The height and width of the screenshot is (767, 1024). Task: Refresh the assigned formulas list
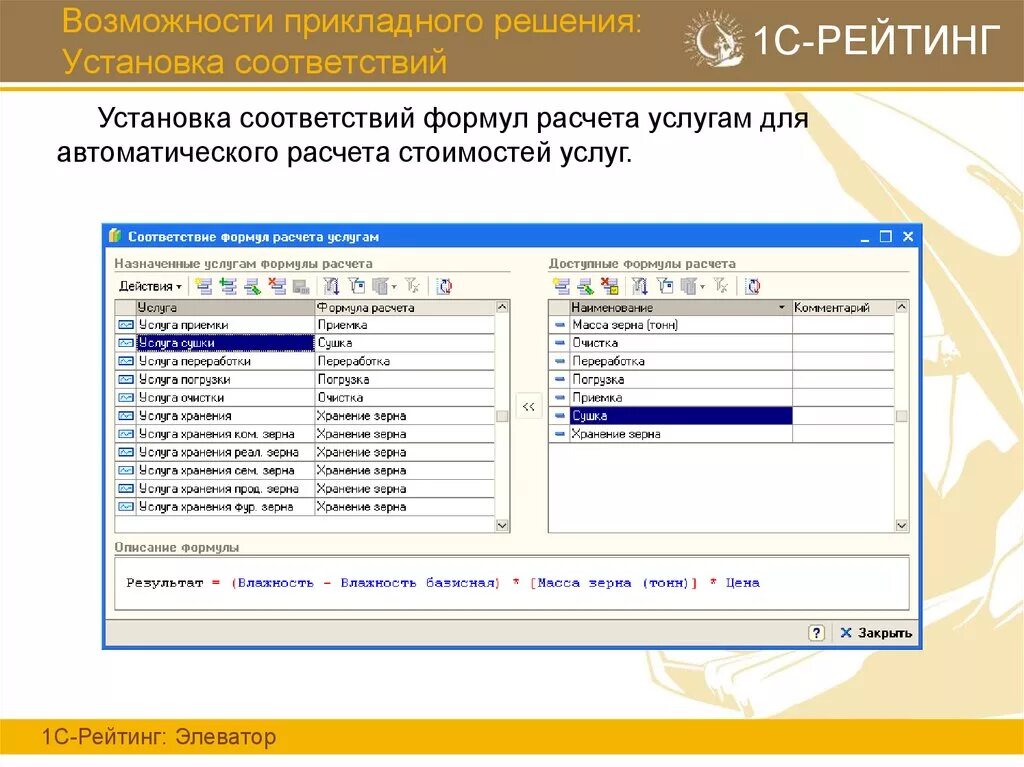coord(445,286)
